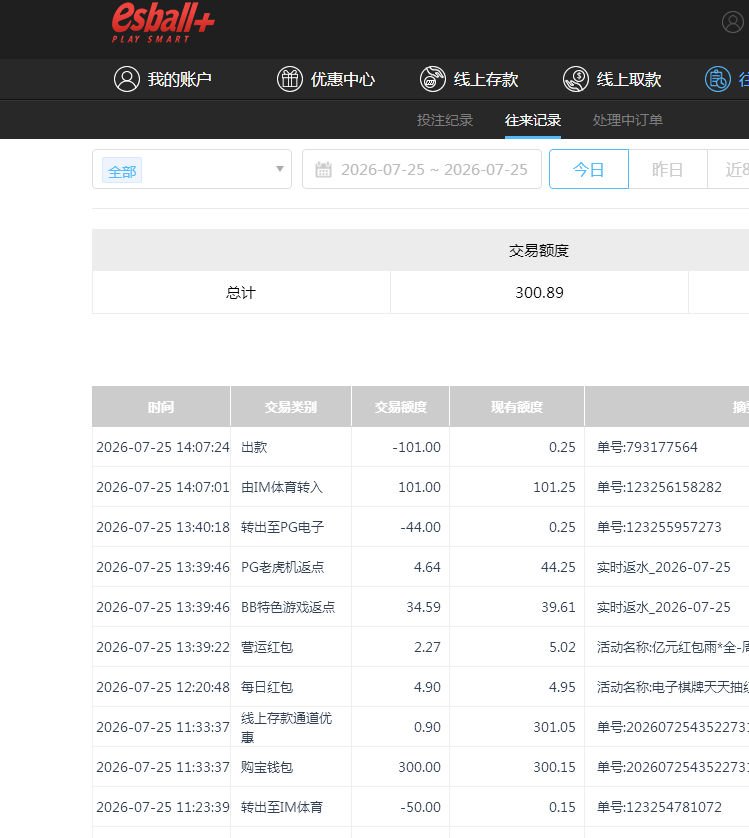
Task: Click order number 单号:123254781072
Action: coord(659,807)
